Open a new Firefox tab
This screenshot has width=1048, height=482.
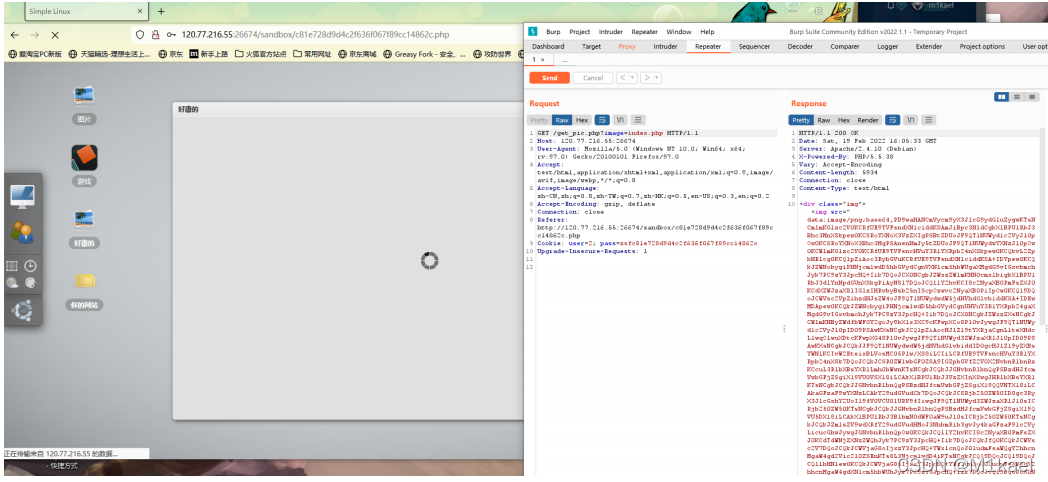[x=161, y=11]
